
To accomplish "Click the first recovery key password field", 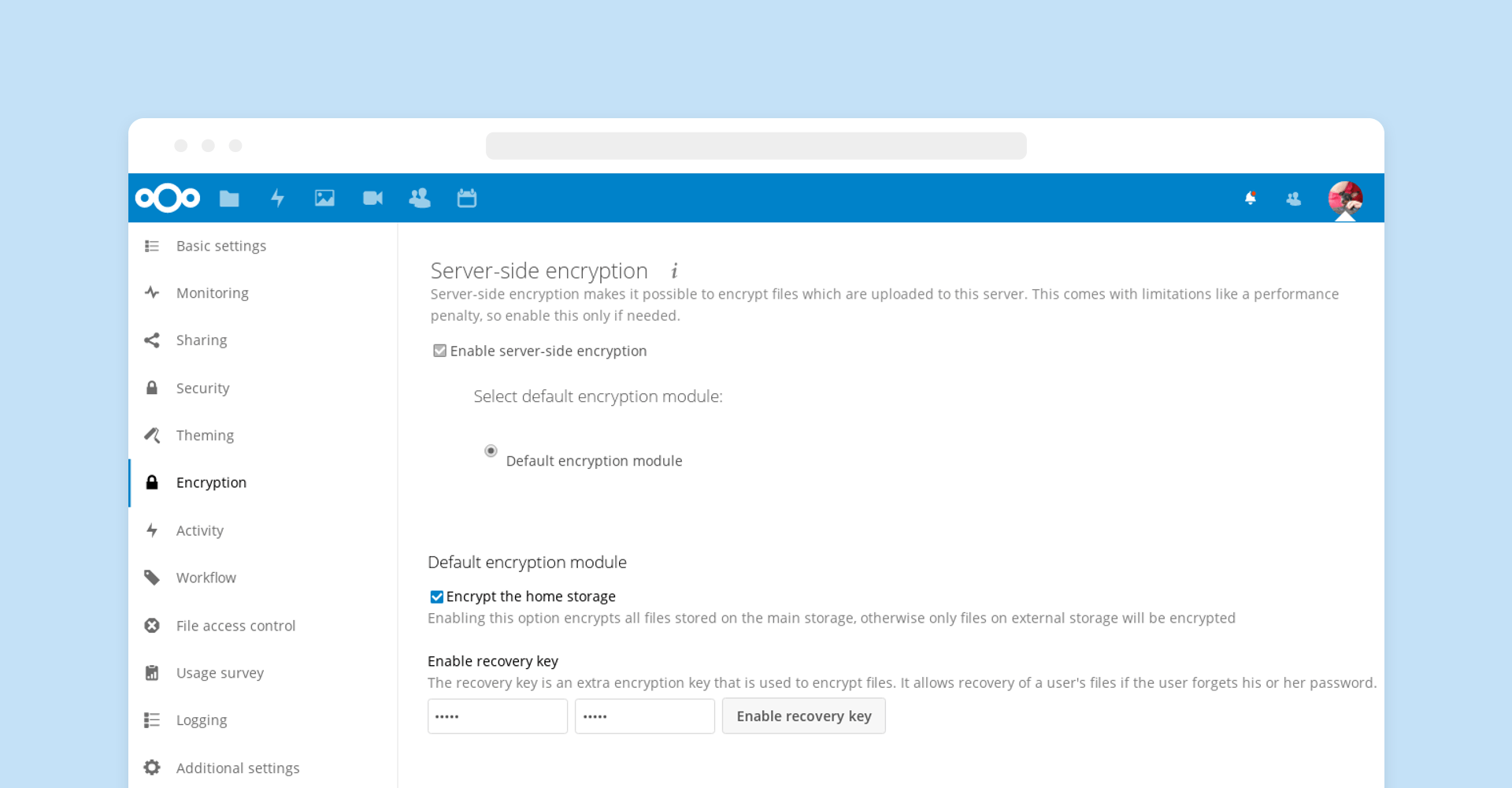I will (497, 716).
